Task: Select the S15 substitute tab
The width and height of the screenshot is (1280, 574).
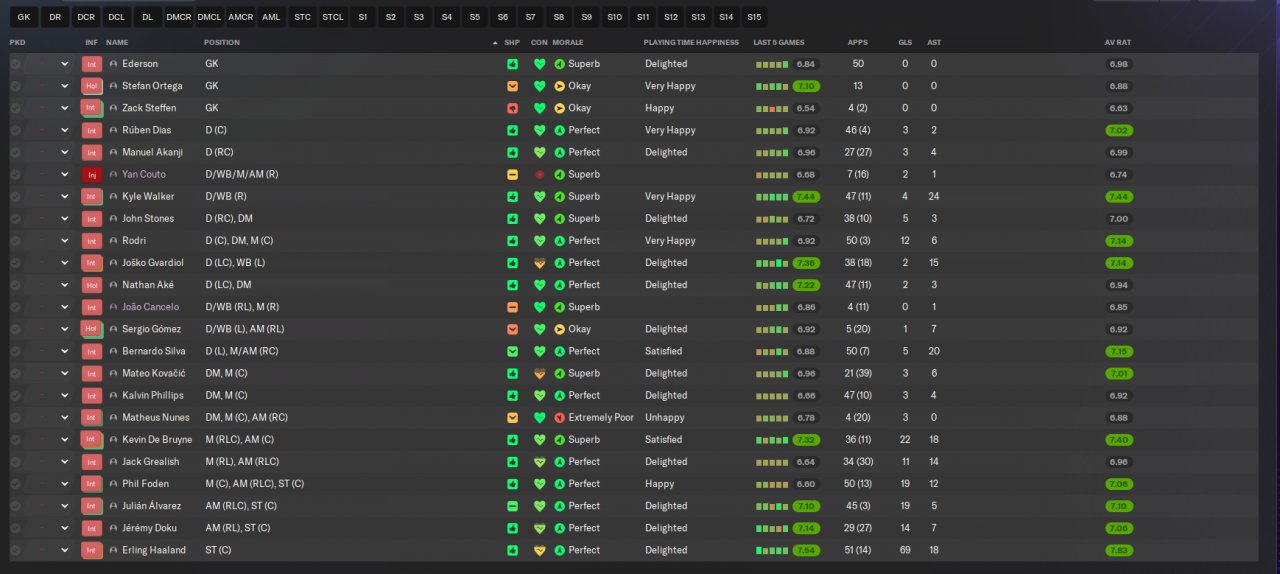Action: point(754,17)
